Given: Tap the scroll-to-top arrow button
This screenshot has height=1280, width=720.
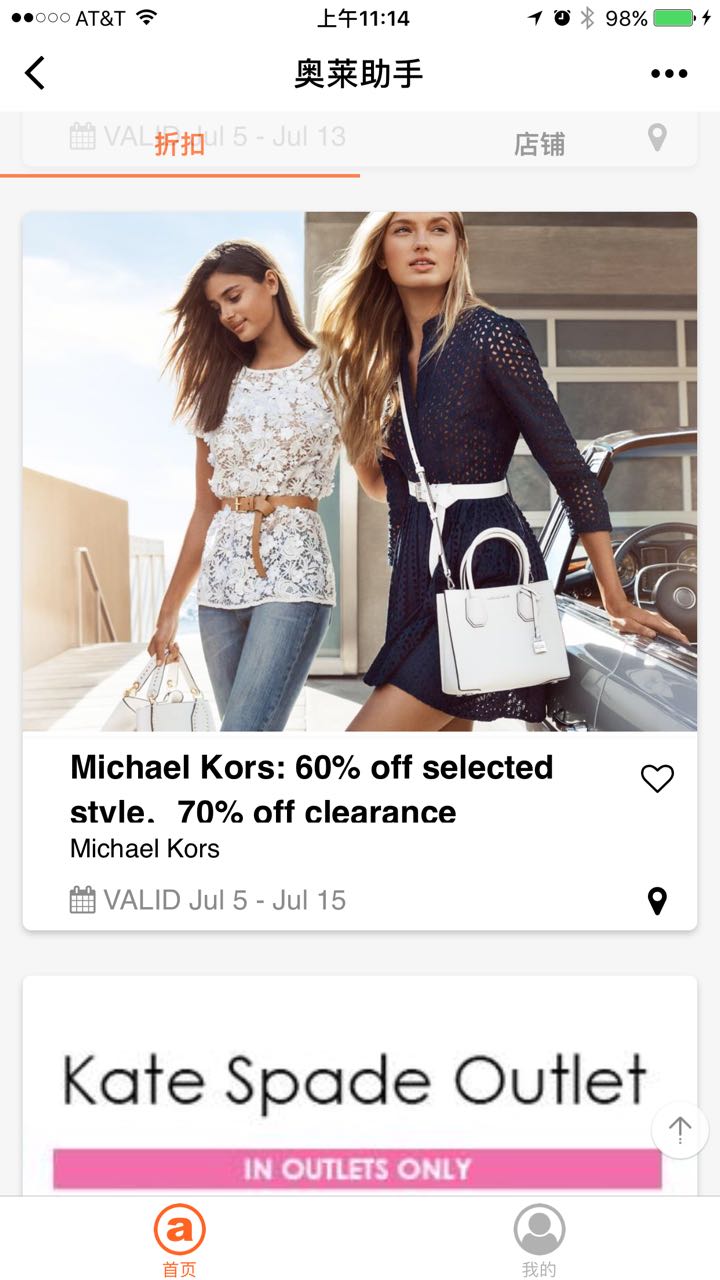Looking at the screenshot, I should click(x=680, y=1130).
